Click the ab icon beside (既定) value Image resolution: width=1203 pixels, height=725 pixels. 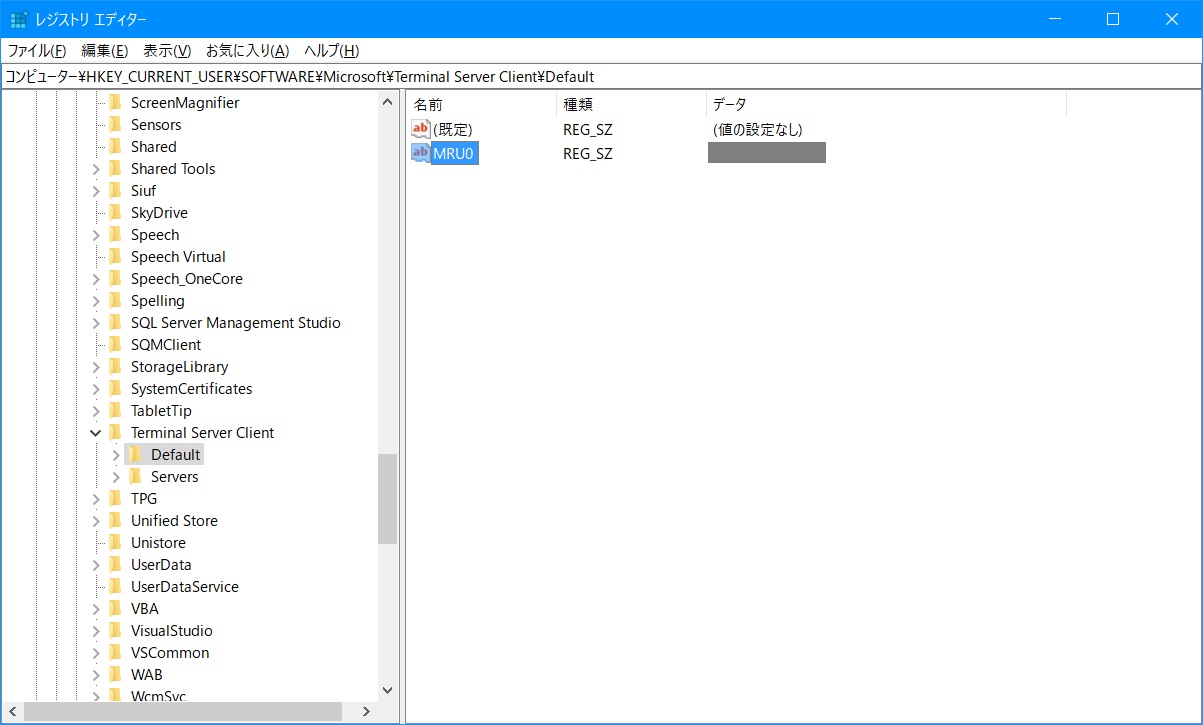[x=419, y=129]
